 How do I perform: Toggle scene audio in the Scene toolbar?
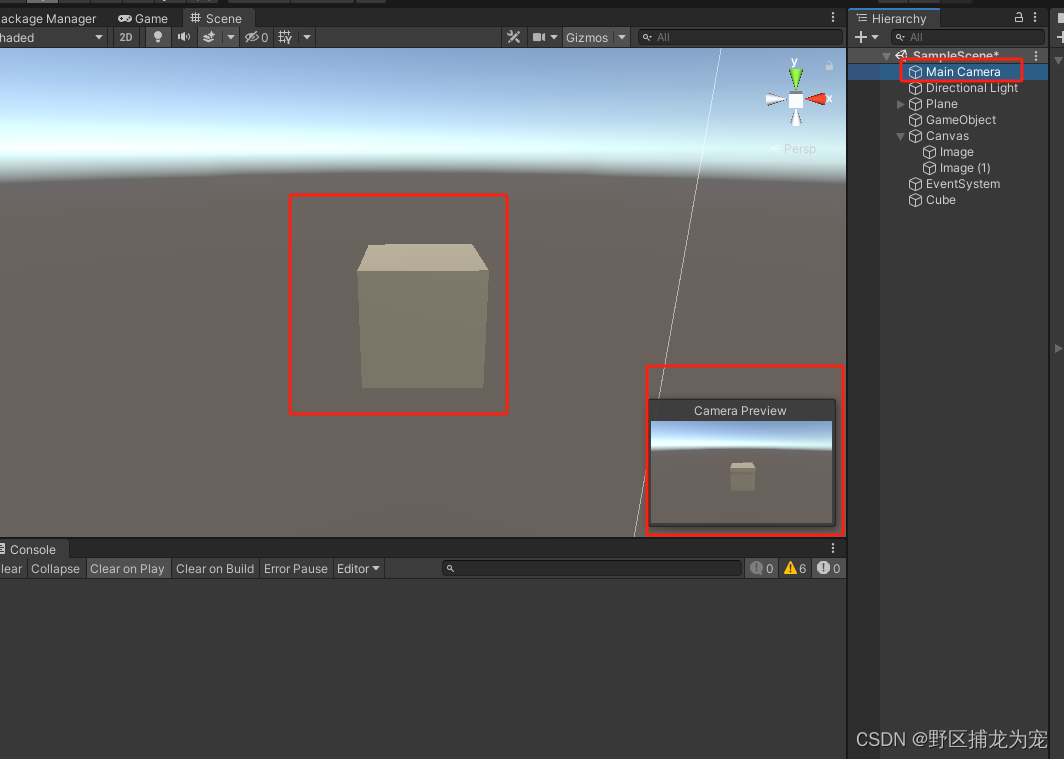[x=184, y=37]
